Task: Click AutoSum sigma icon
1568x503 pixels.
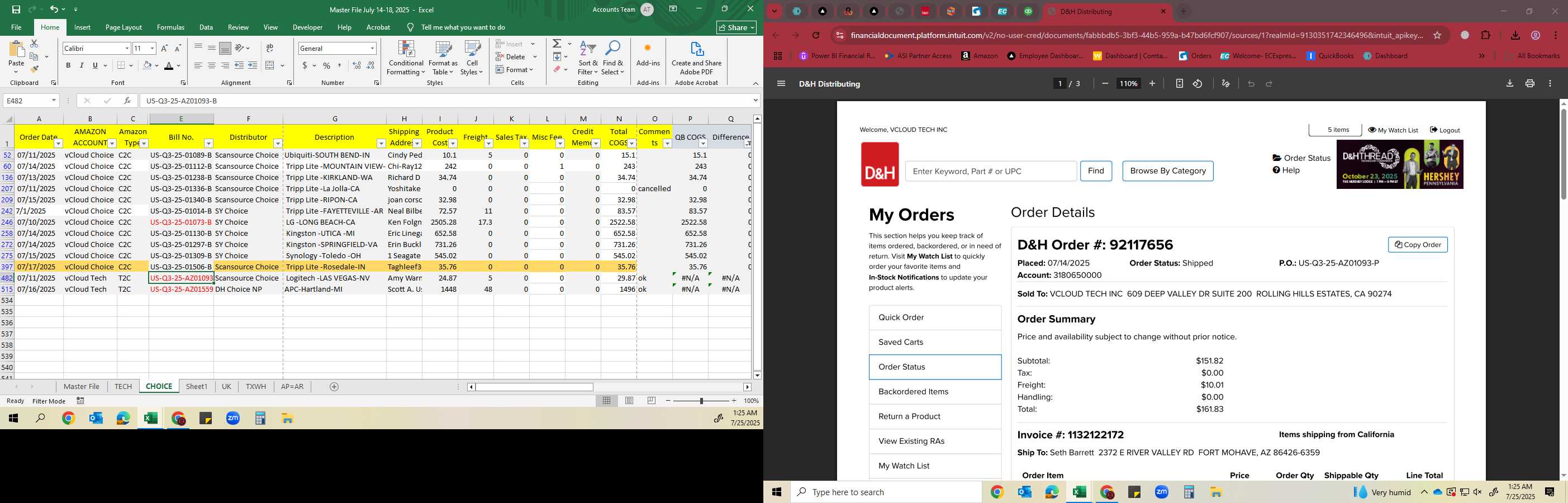Action: [557, 44]
